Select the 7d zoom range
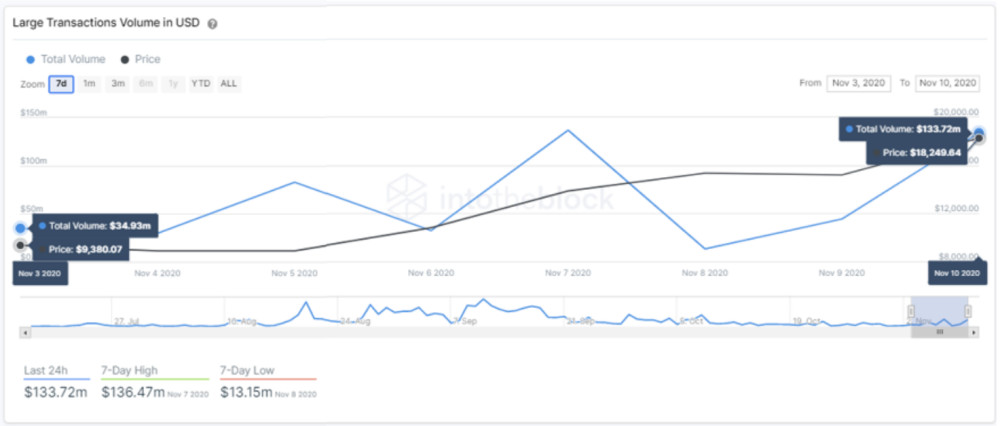The width and height of the screenshot is (1000, 426). (x=61, y=84)
